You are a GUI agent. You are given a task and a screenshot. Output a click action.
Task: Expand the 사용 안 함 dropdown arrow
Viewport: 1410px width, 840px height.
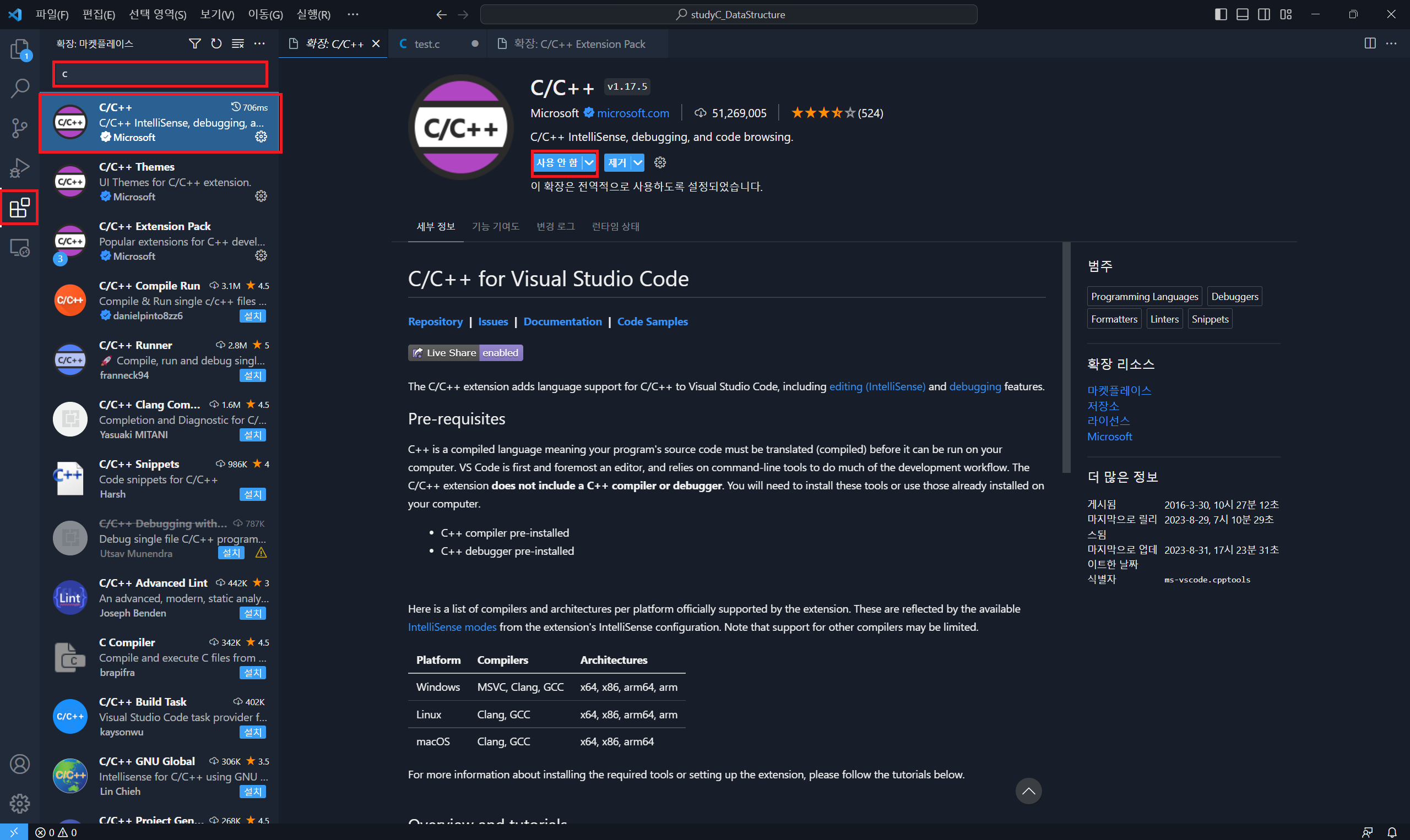[x=589, y=163]
